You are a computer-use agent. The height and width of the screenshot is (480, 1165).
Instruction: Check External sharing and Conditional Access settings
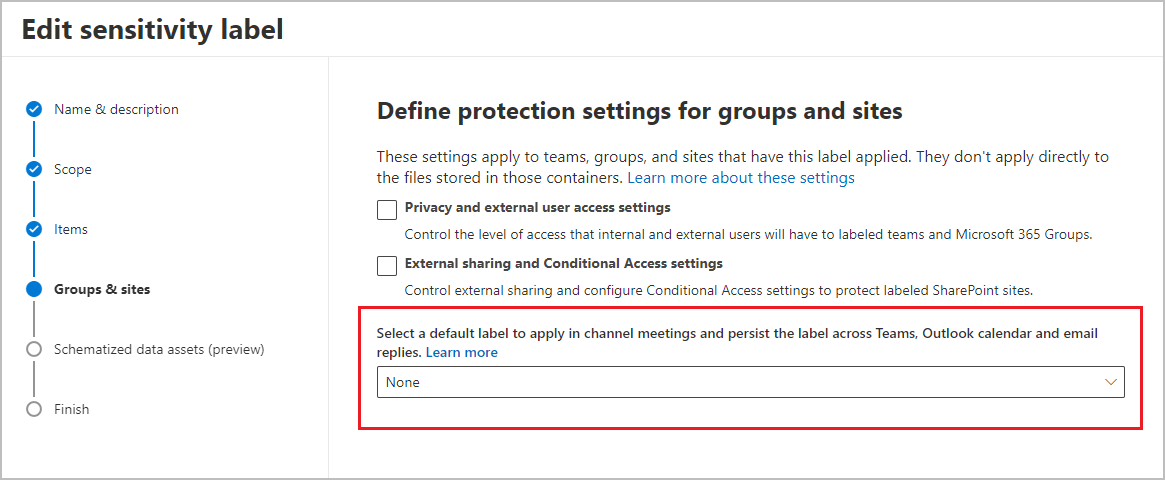coord(387,265)
